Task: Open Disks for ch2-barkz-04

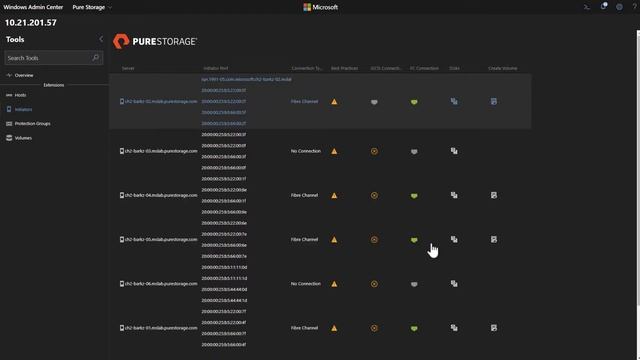Action: 454,195
